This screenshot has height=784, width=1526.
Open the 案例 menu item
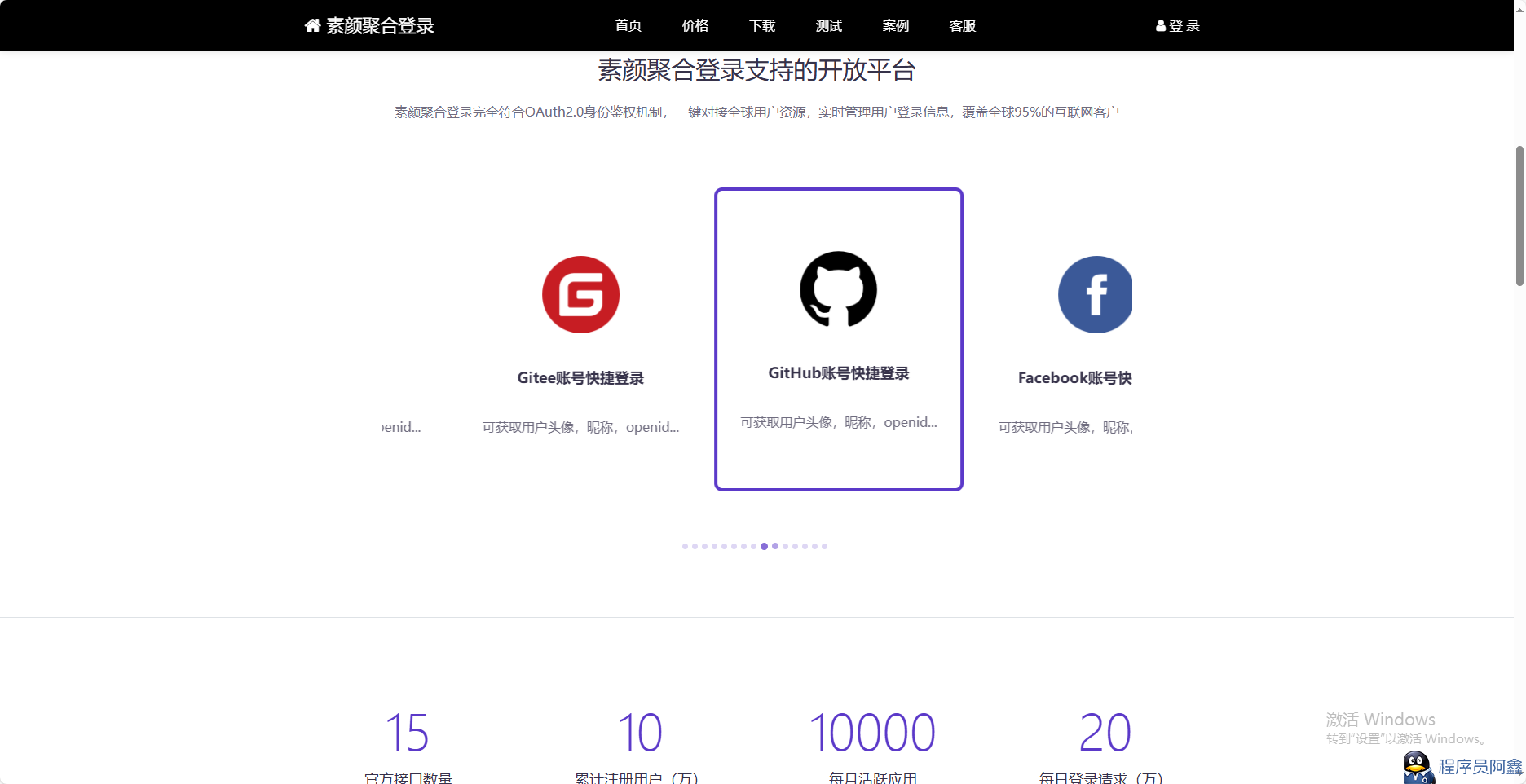point(896,25)
